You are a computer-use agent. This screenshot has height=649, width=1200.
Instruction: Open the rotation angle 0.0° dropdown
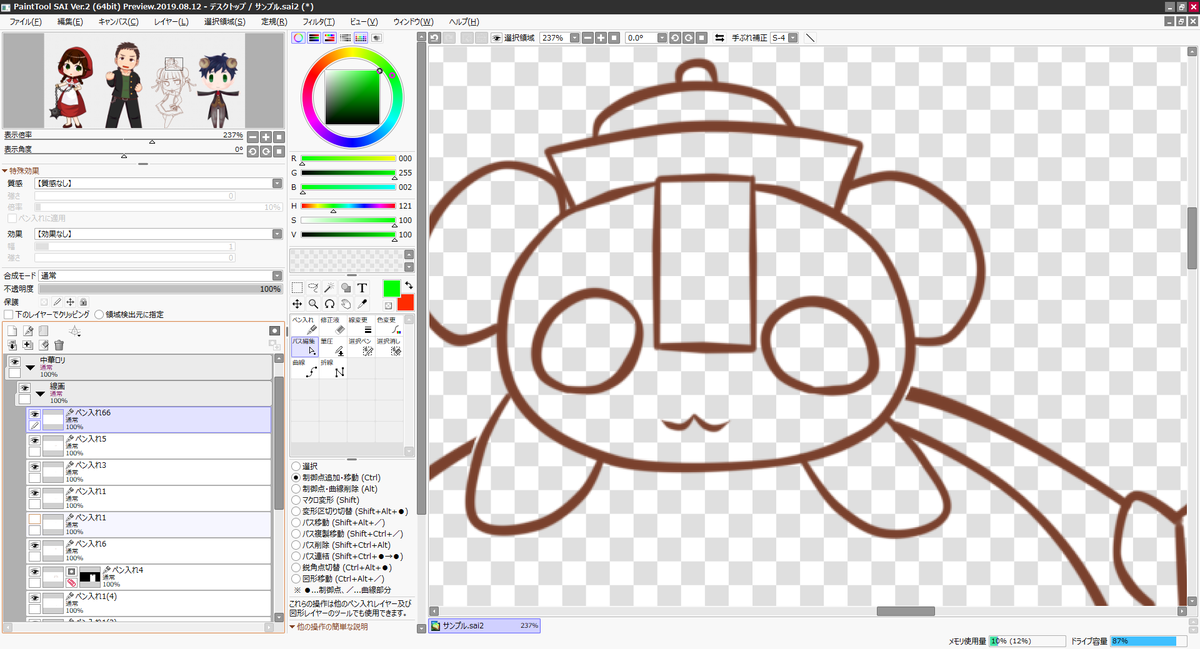[x=660, y=38]
